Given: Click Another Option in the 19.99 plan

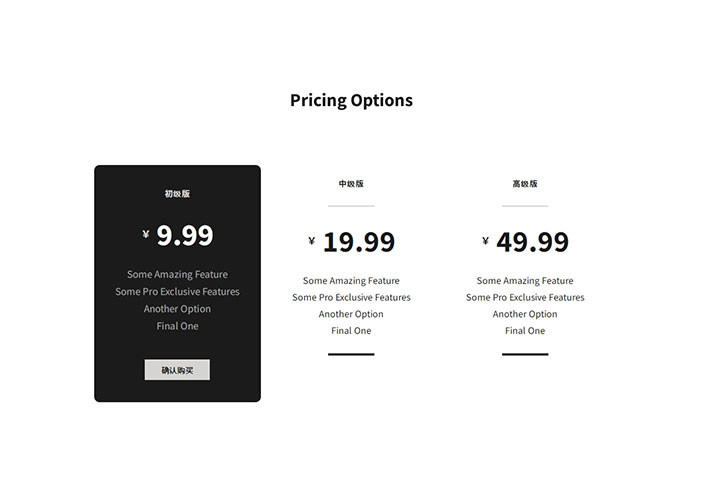Looking at the screenshot, I should point(351,314).
